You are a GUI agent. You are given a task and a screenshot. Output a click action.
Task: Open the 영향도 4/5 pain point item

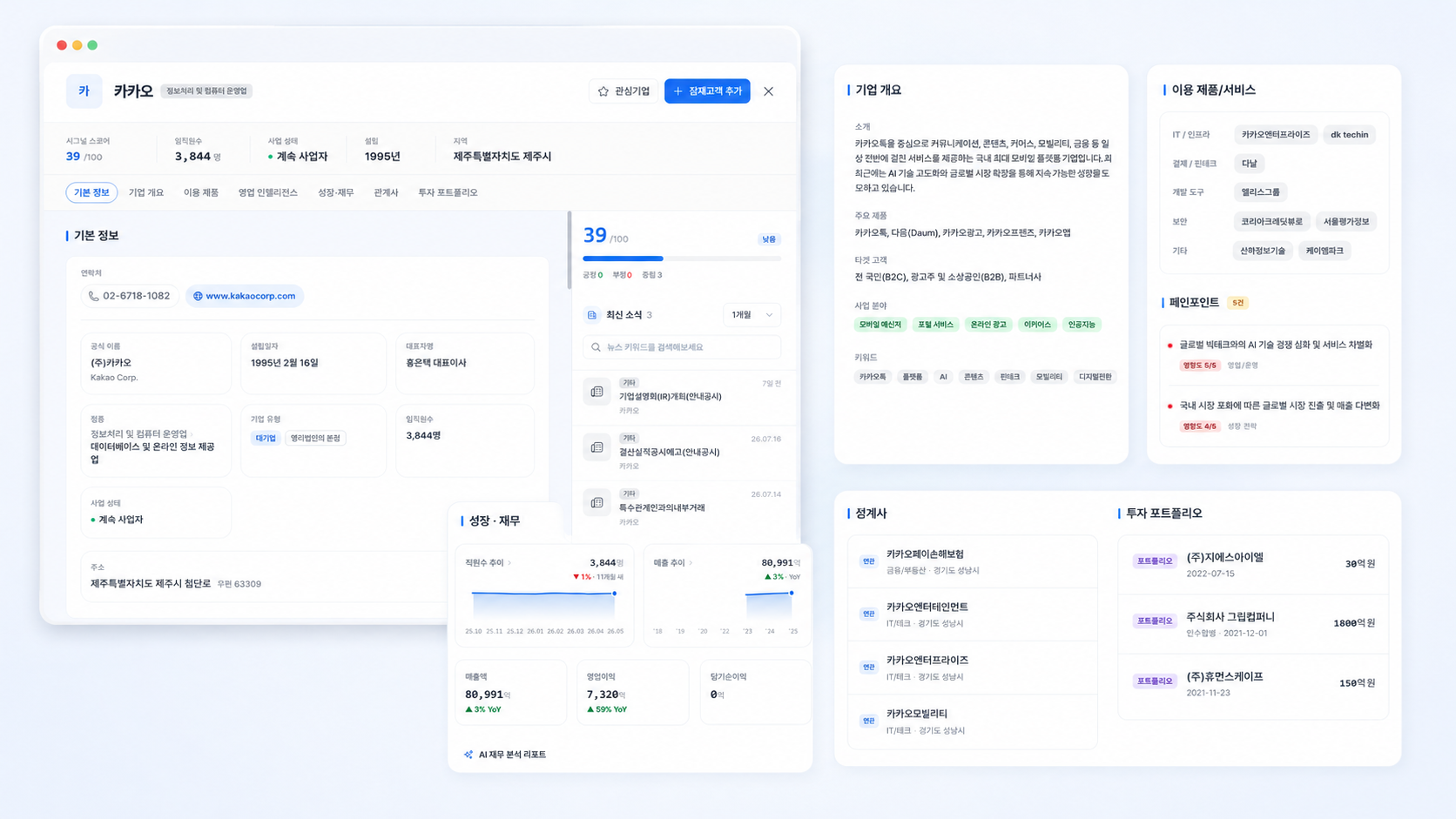pyautogui.click(x=1274, y=415)
